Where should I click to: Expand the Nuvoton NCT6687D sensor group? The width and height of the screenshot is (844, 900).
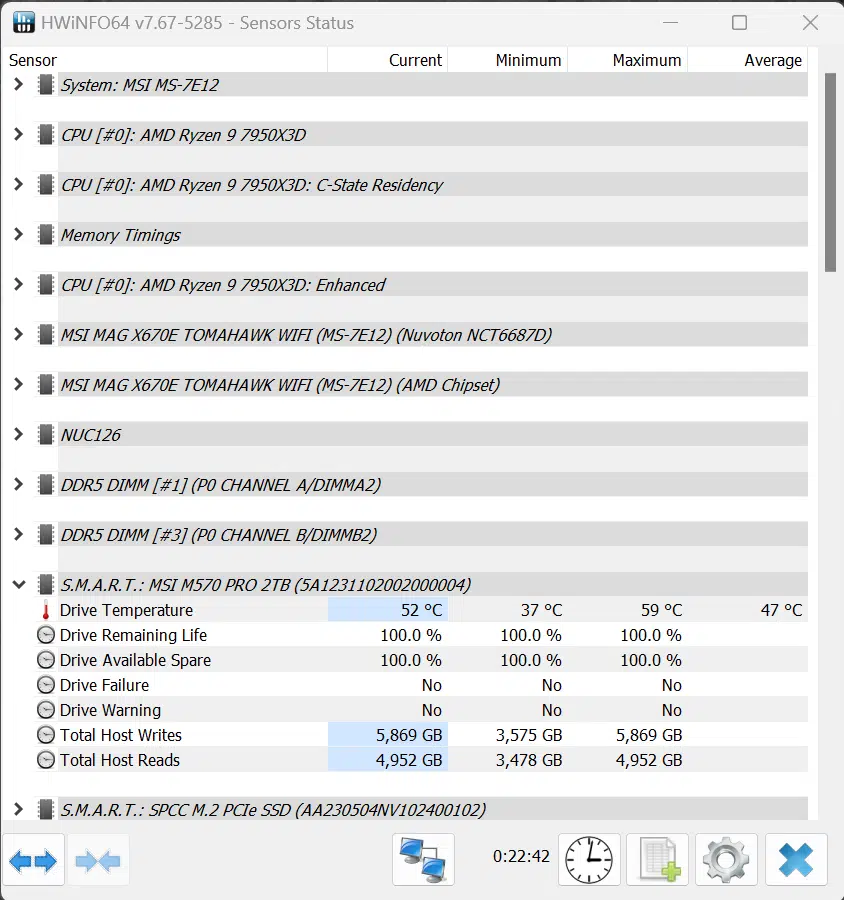pyautogui.click(x=18, y=335)
